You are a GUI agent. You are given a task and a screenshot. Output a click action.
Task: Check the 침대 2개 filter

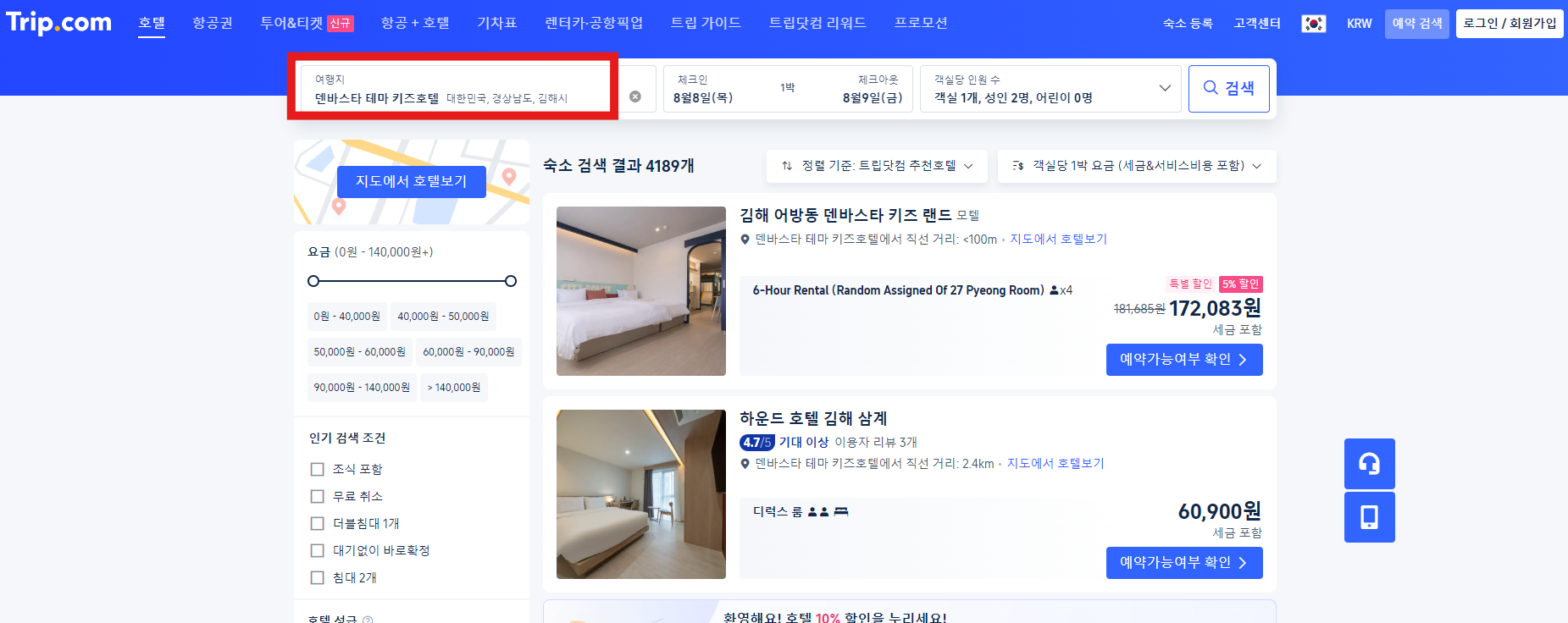tap(318, 577)
